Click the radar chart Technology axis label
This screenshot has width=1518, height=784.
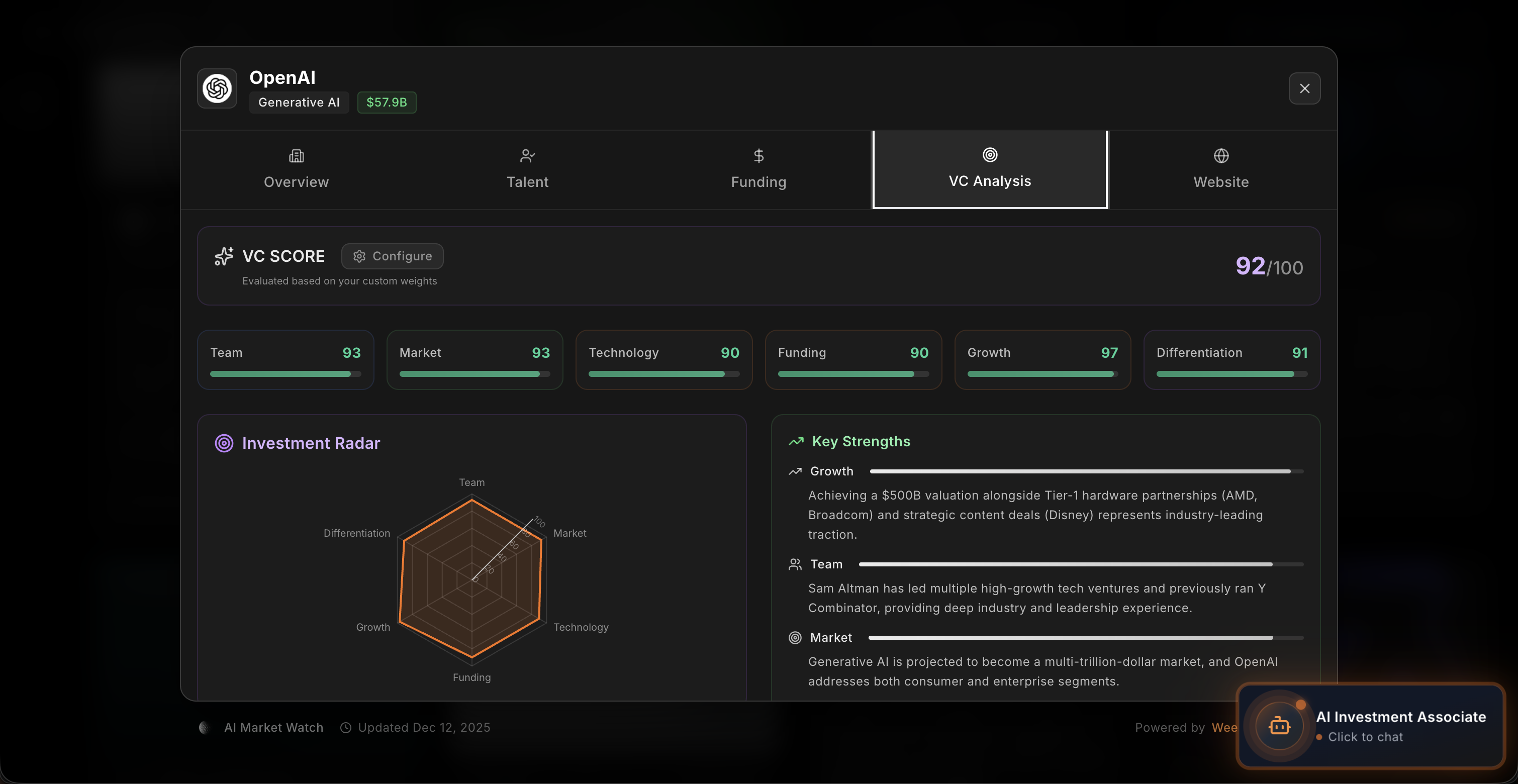[581, 627]
